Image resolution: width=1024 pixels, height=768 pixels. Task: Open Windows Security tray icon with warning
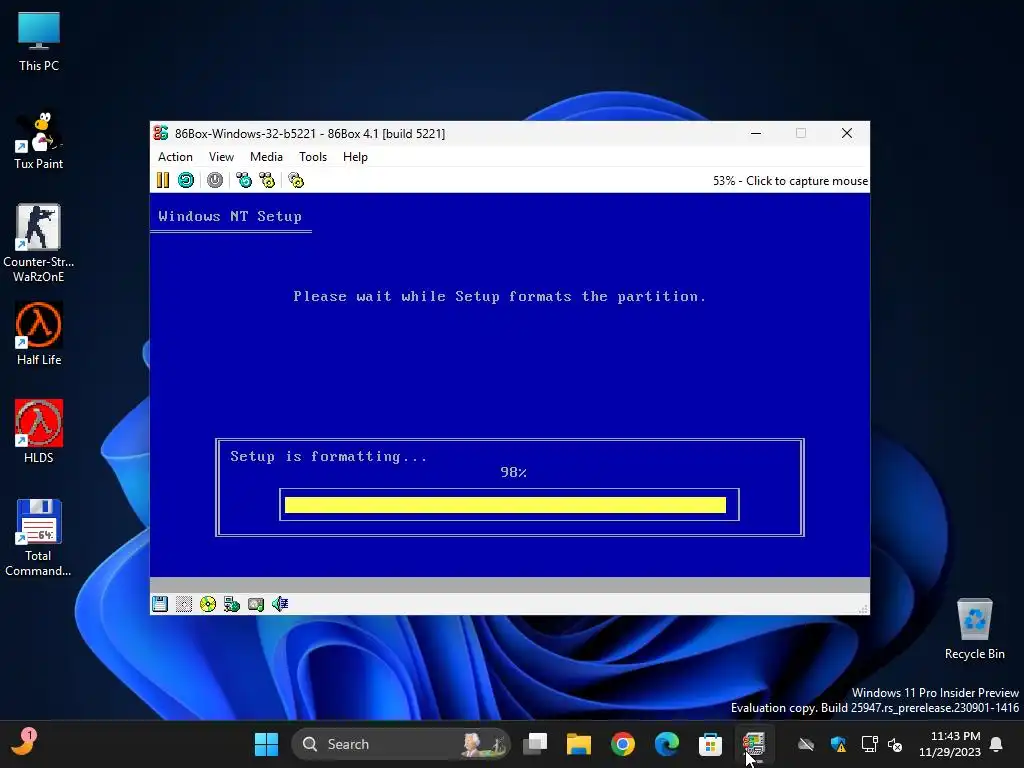839,744
